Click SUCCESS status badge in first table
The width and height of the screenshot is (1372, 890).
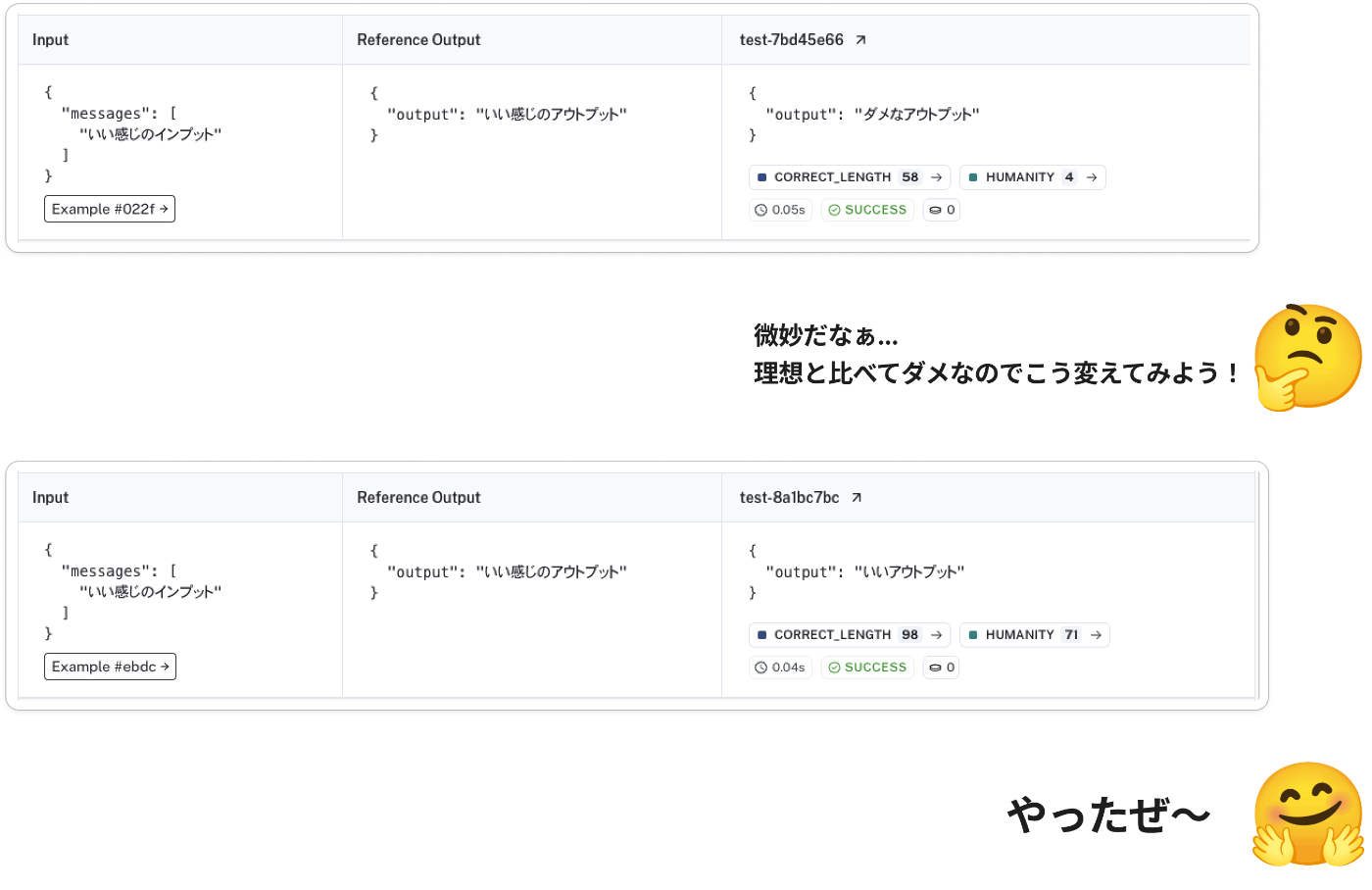point(867,210)
